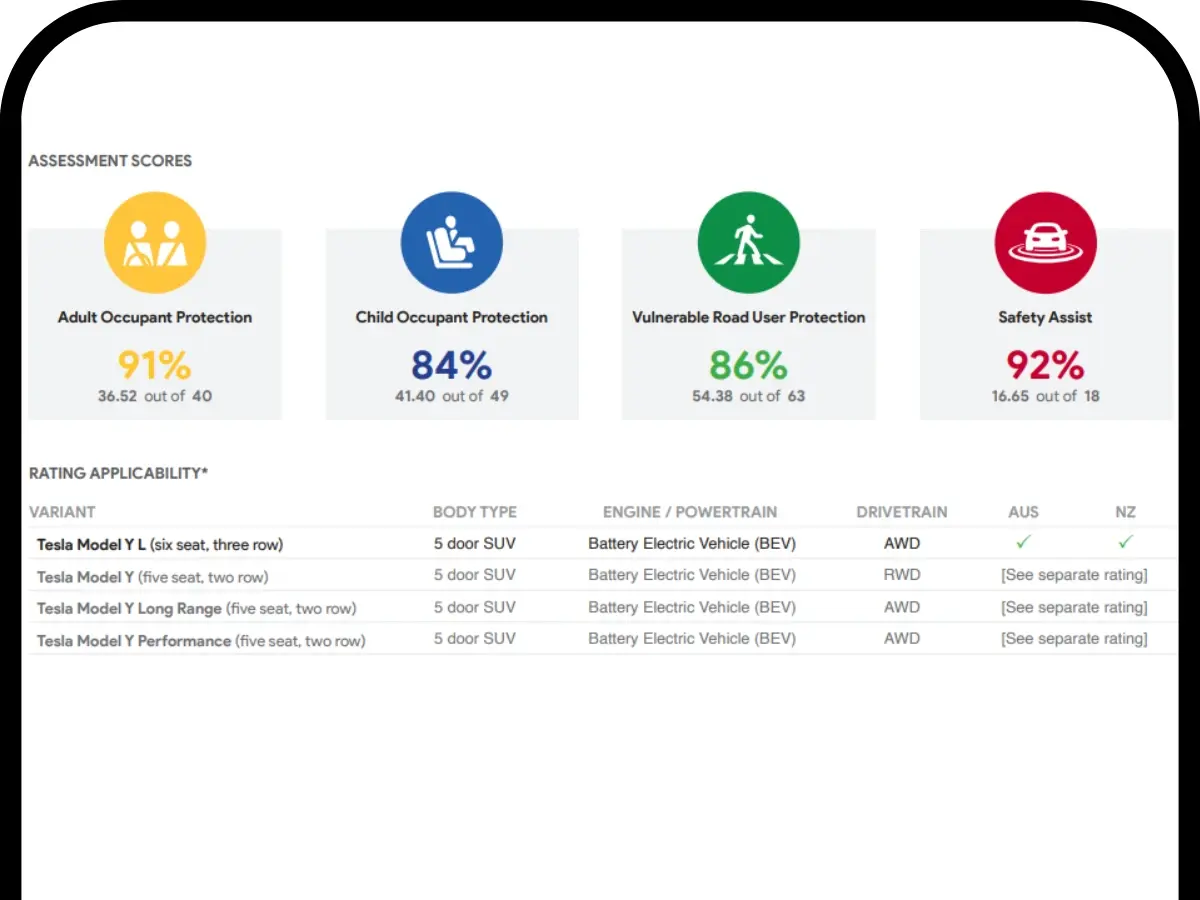Click the VARIANT column header
1200x900 pixels.
coord(62,512)
